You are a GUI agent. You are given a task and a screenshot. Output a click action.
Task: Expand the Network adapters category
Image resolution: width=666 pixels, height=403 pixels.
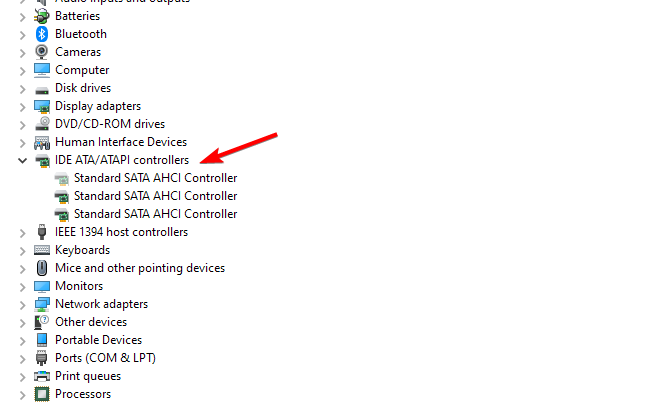(23, 305)
